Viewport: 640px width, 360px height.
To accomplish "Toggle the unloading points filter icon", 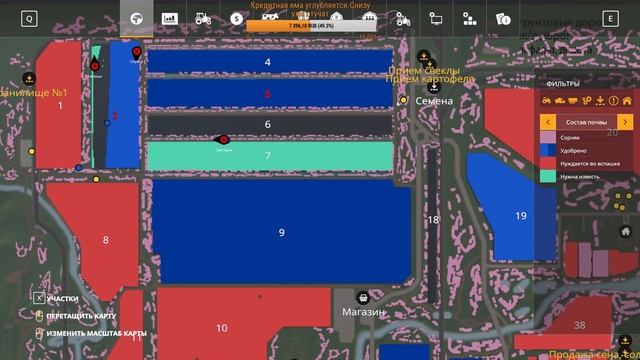I will click(x=600, y=100).
